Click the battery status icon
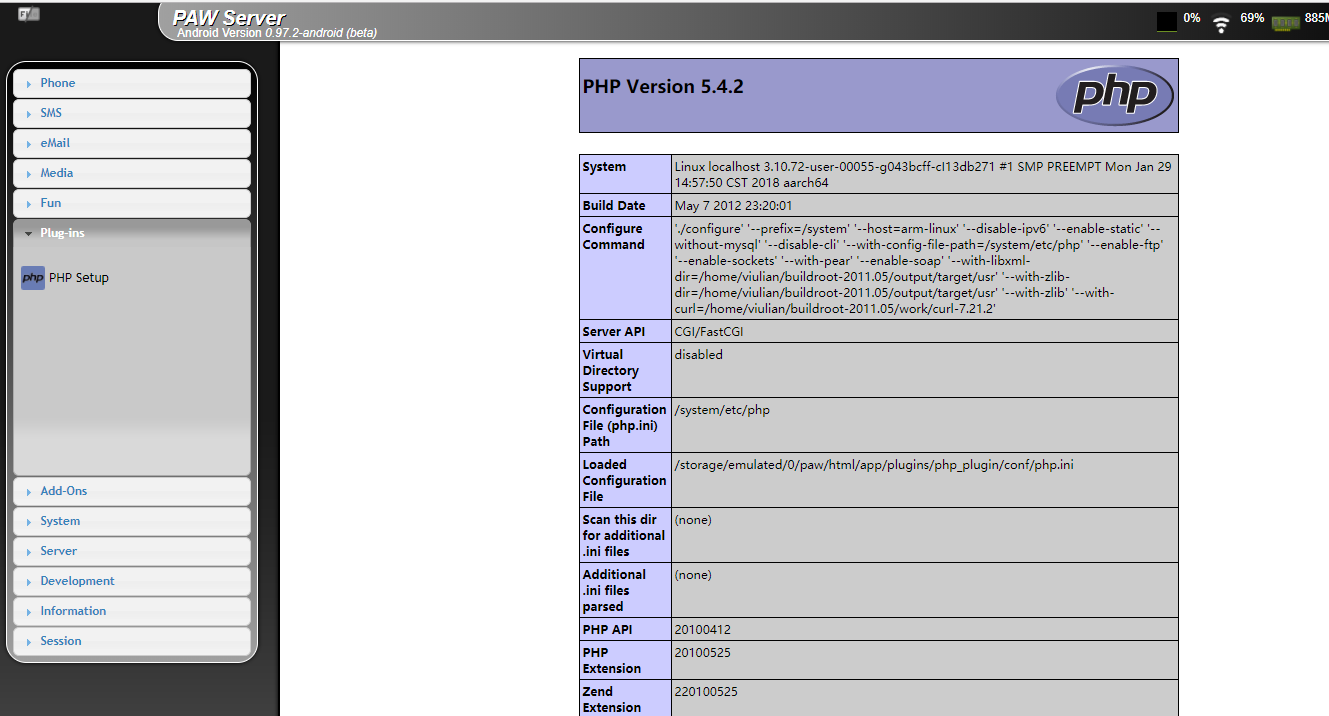The height and width of the screenshot is (716, 1329). [1166, 20]
